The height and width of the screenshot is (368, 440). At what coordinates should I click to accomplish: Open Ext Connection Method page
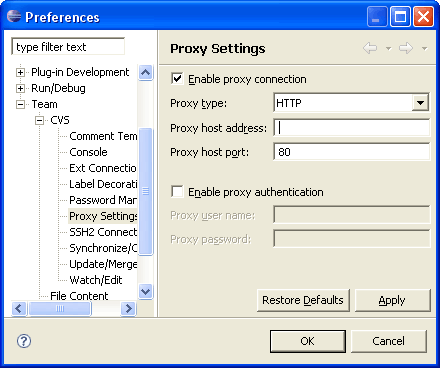[x=103, y=168]
